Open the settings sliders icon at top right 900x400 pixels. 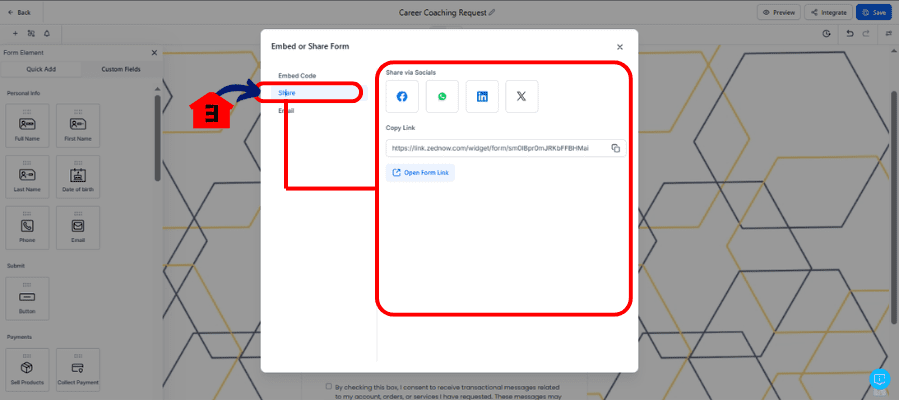coord(889,34)
